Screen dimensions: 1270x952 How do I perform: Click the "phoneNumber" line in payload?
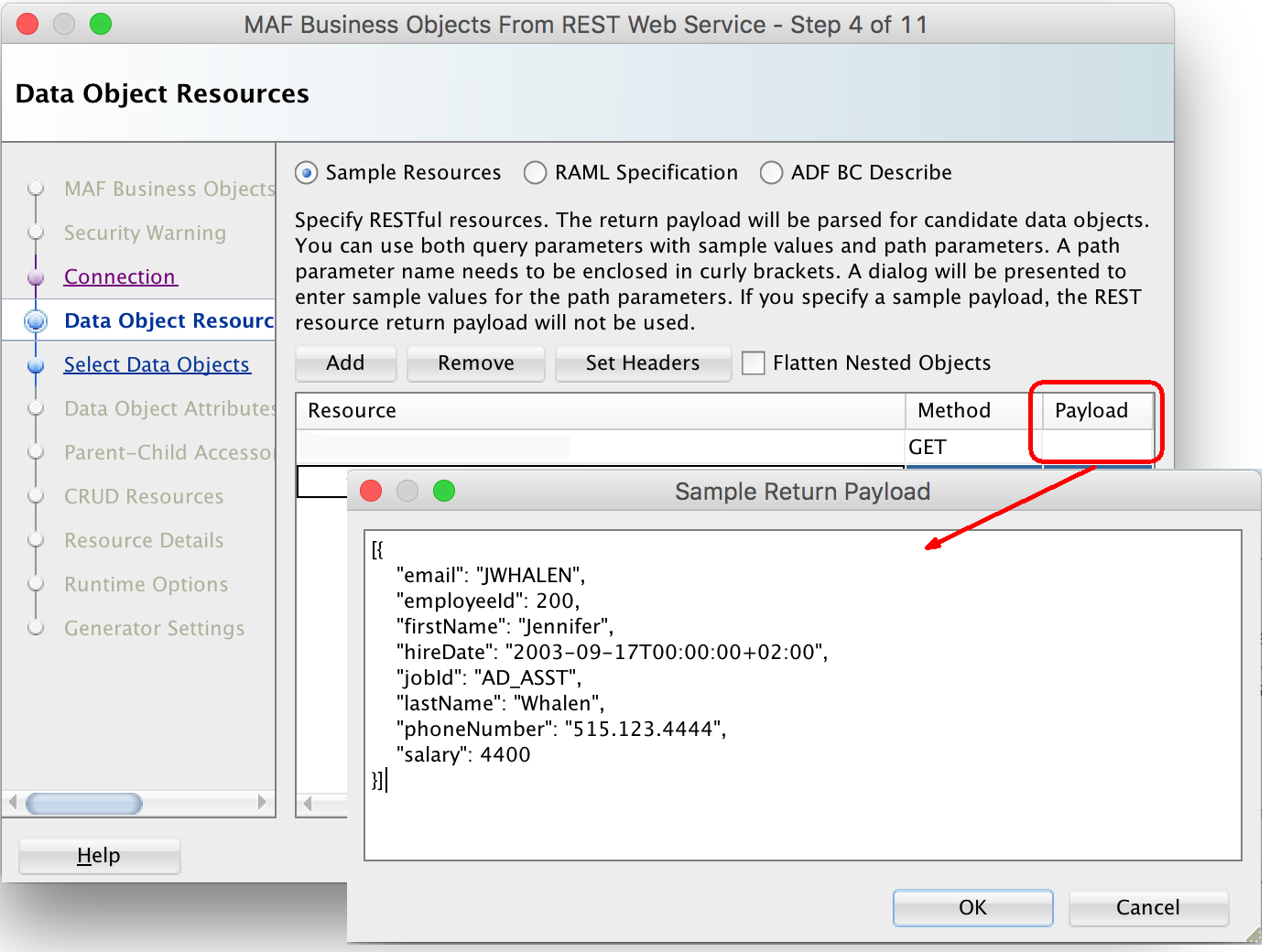point(561,729)
